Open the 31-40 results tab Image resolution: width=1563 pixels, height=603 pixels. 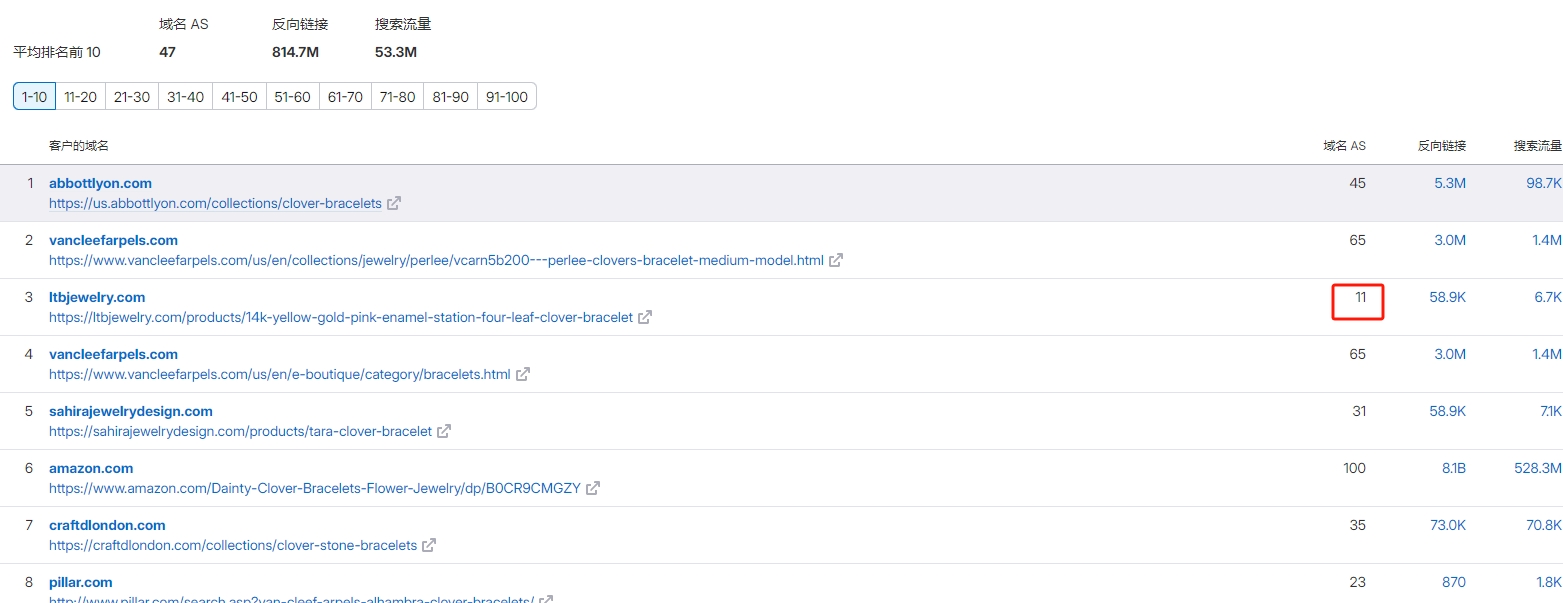point(186,96)
